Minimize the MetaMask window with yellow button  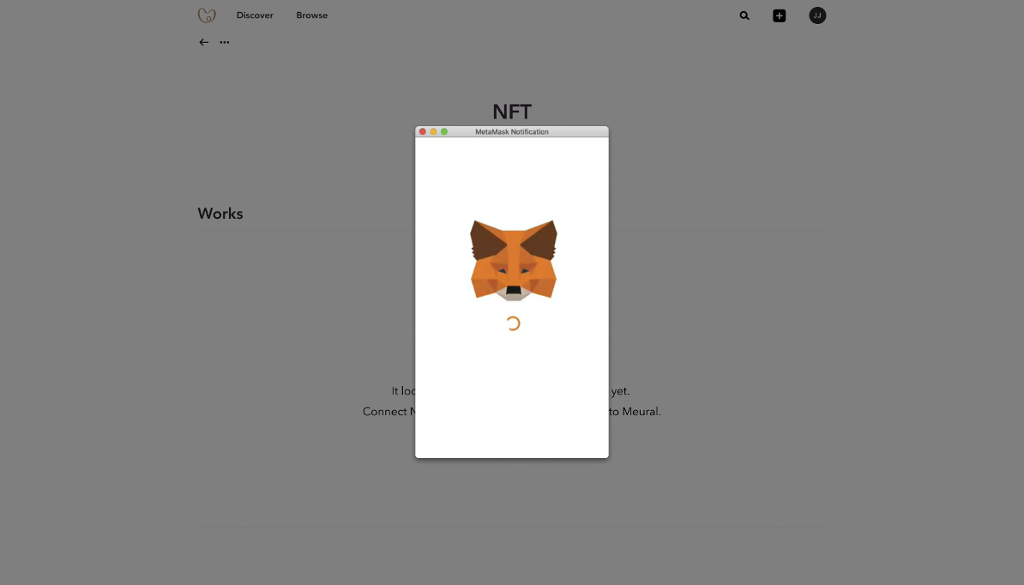(x=433, y=132)
